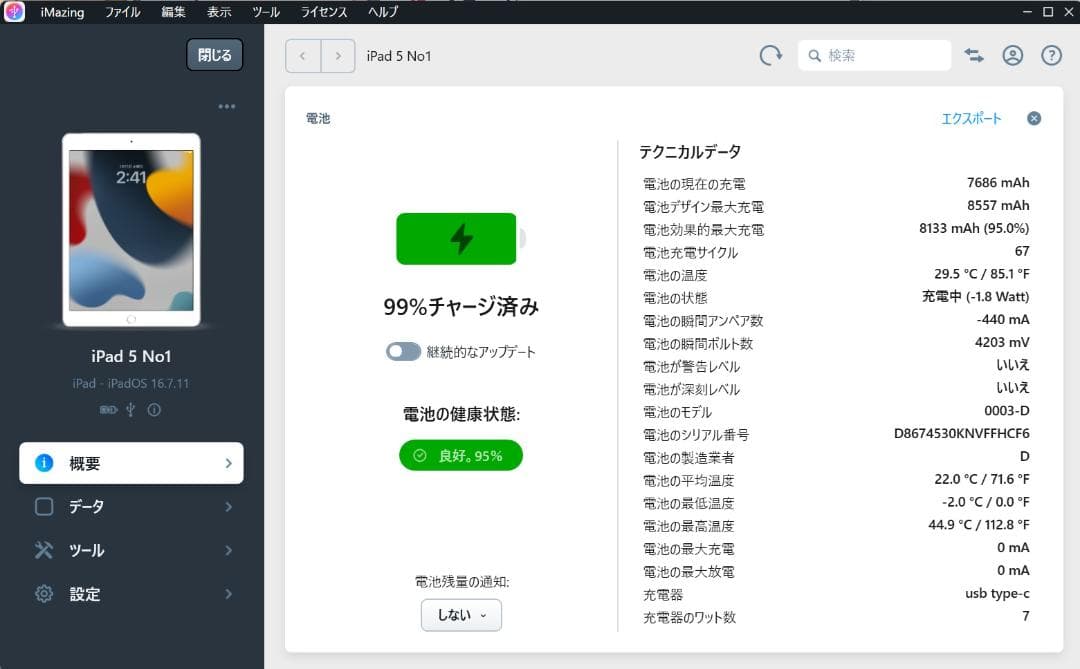Open the 設定 gear icon in the sidebar

(43, 594)
